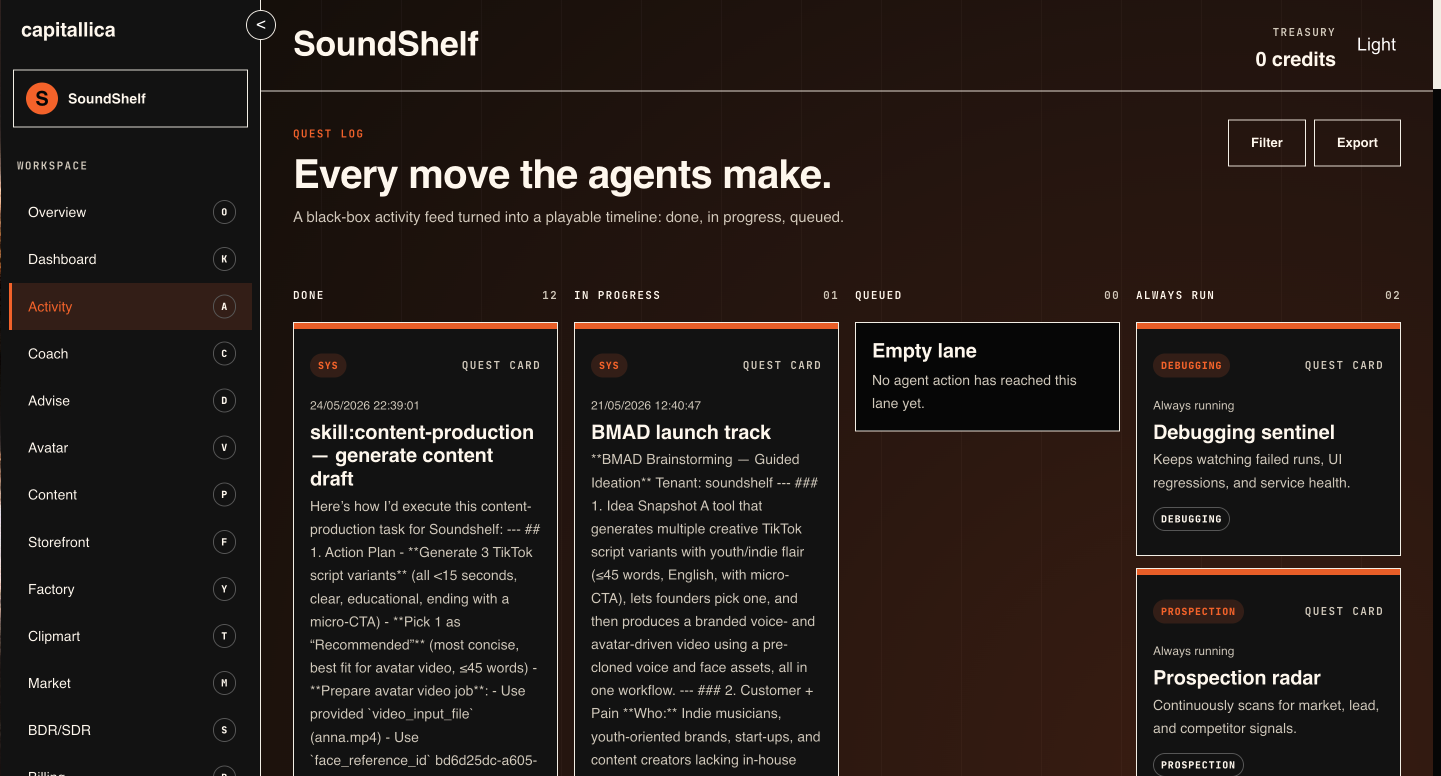Click the orange PROSPECTION badge on the radar card
The width and height of the screenshot is (1441, 776).
click(1198, 611)
